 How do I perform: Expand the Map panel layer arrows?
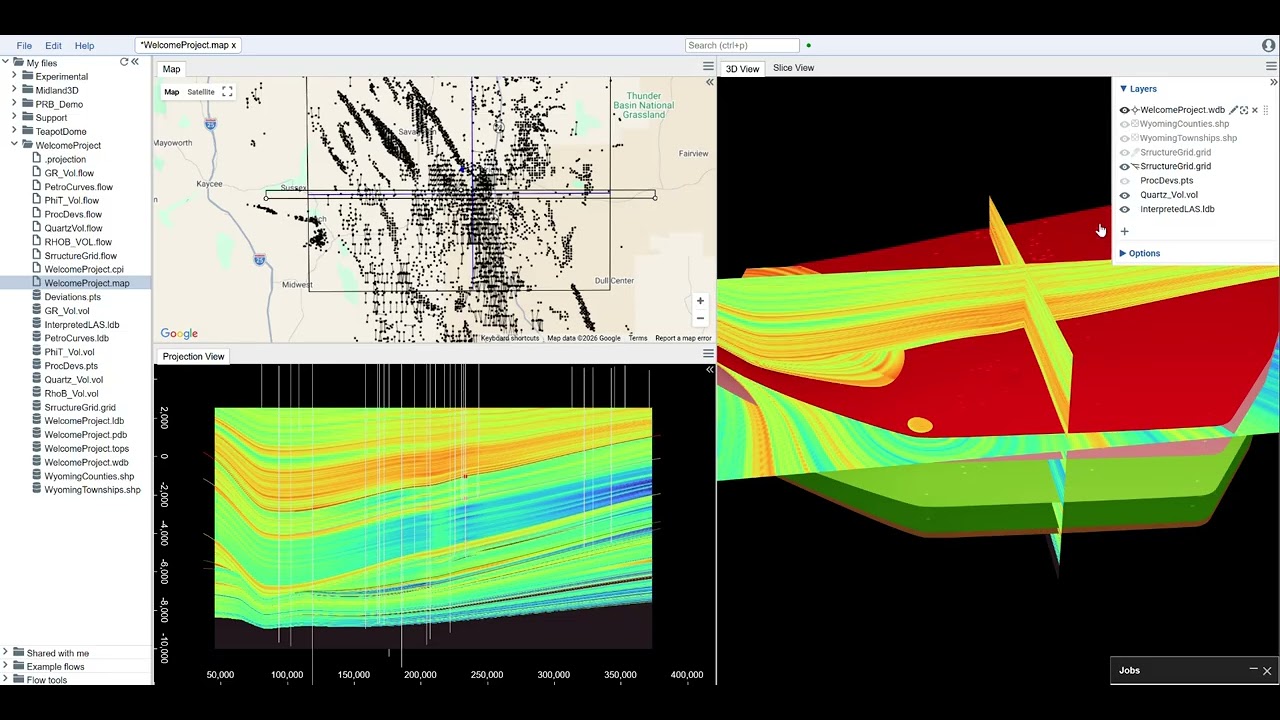click(x=710, y=82)
